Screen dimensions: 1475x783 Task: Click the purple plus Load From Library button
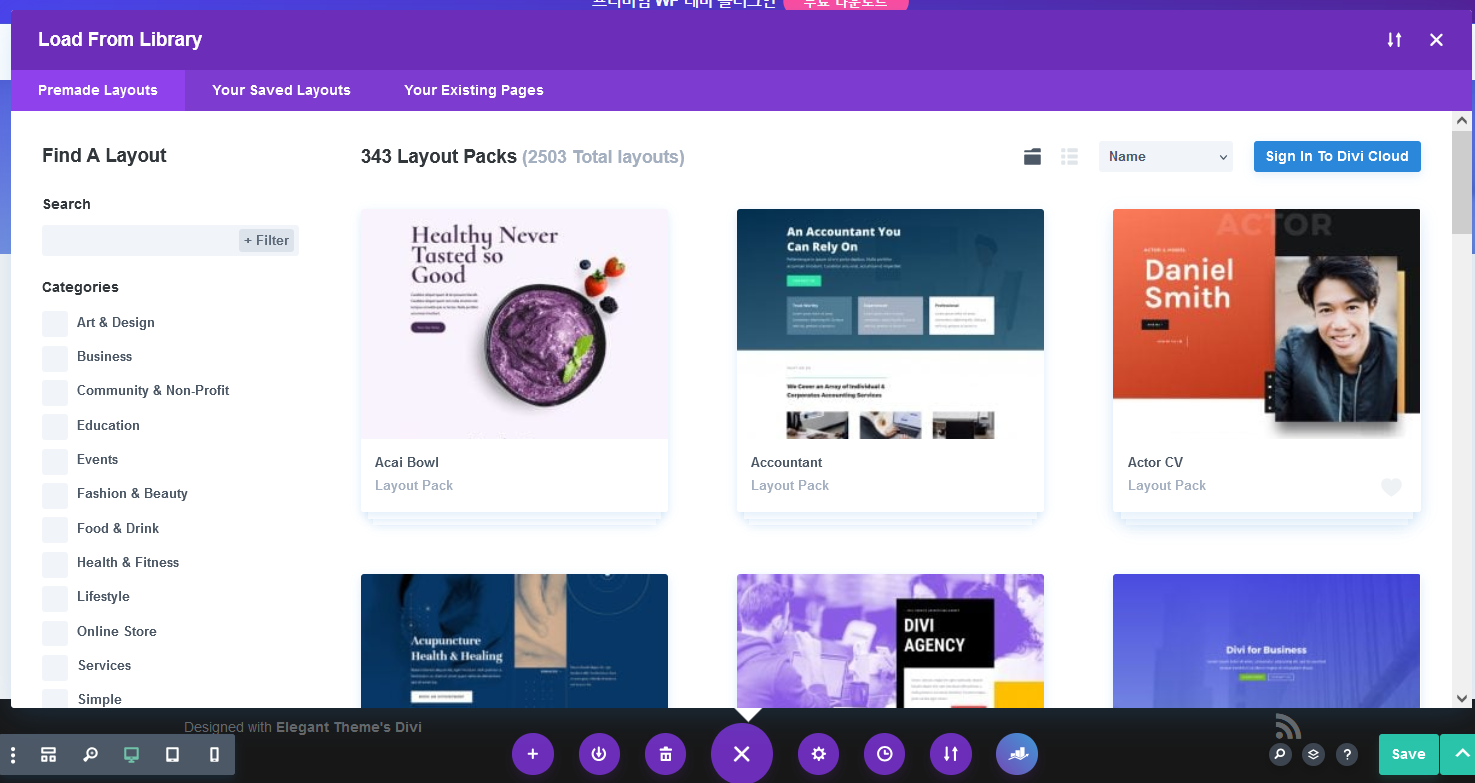[x=532, y=754]
